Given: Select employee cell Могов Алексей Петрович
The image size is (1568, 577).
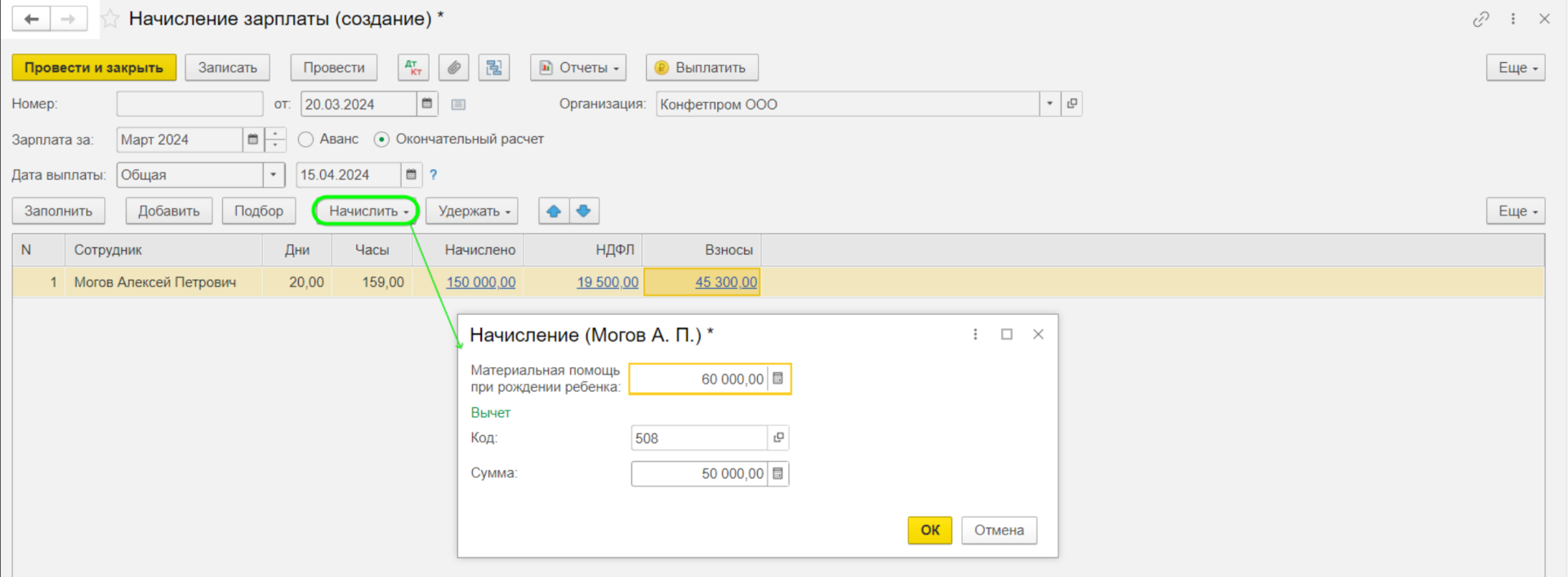Looking at the screenshot, I should click(163, 282).
